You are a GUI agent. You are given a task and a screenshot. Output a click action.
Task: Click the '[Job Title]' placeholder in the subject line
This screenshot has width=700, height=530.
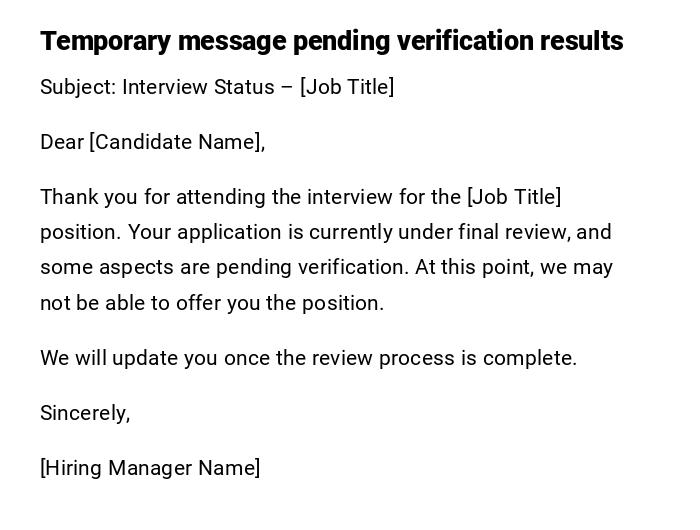(x=347, y=87)
